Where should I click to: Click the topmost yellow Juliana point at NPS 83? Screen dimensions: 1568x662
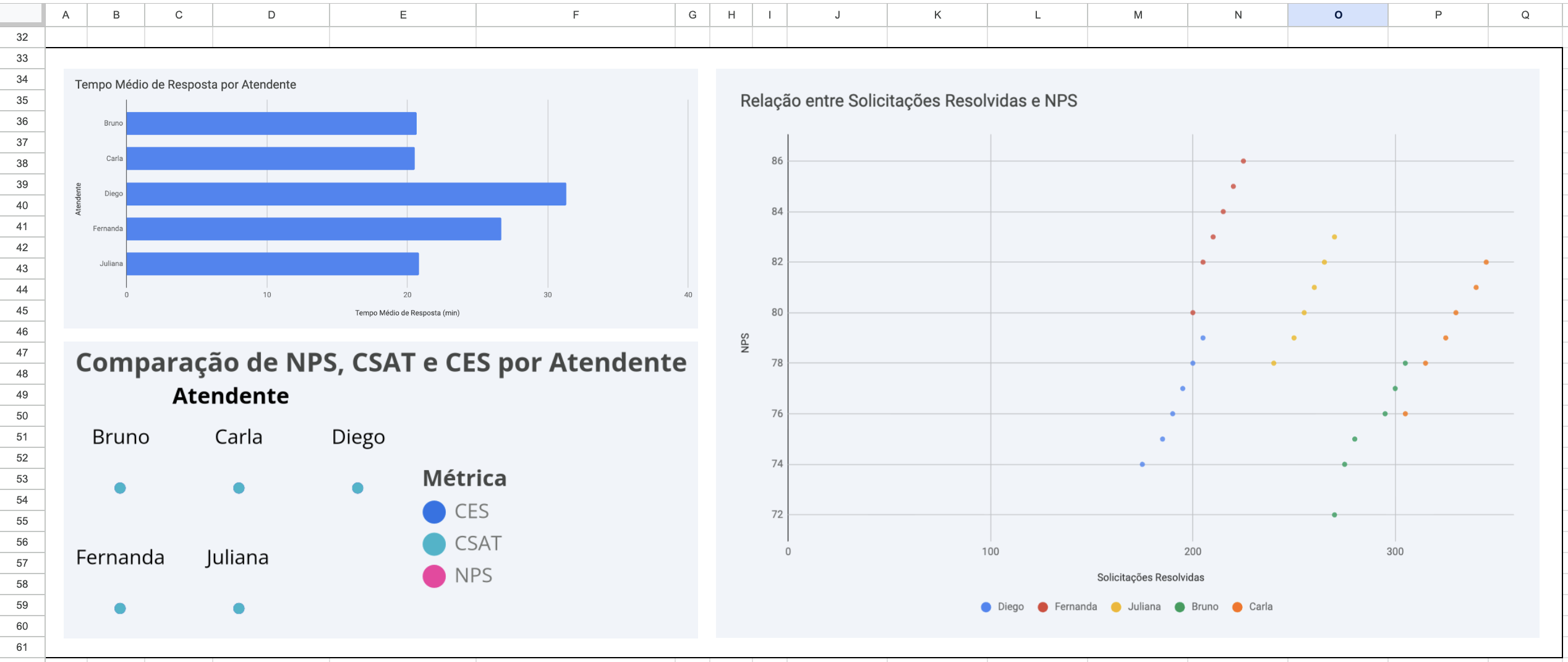1334,237
